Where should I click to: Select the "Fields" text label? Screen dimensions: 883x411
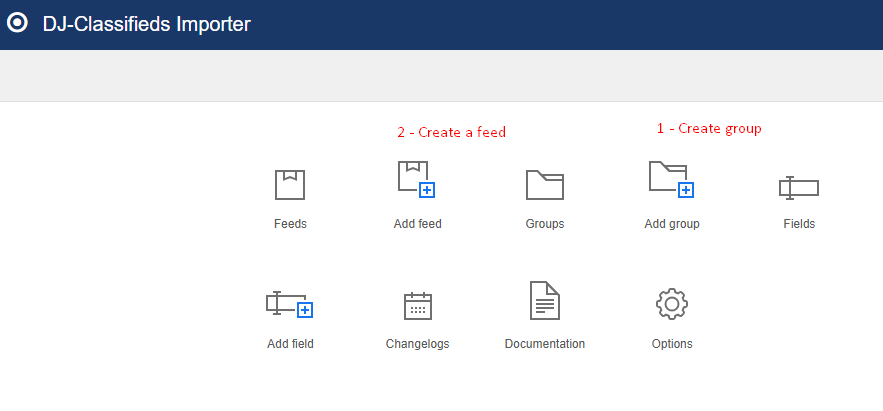798,224
